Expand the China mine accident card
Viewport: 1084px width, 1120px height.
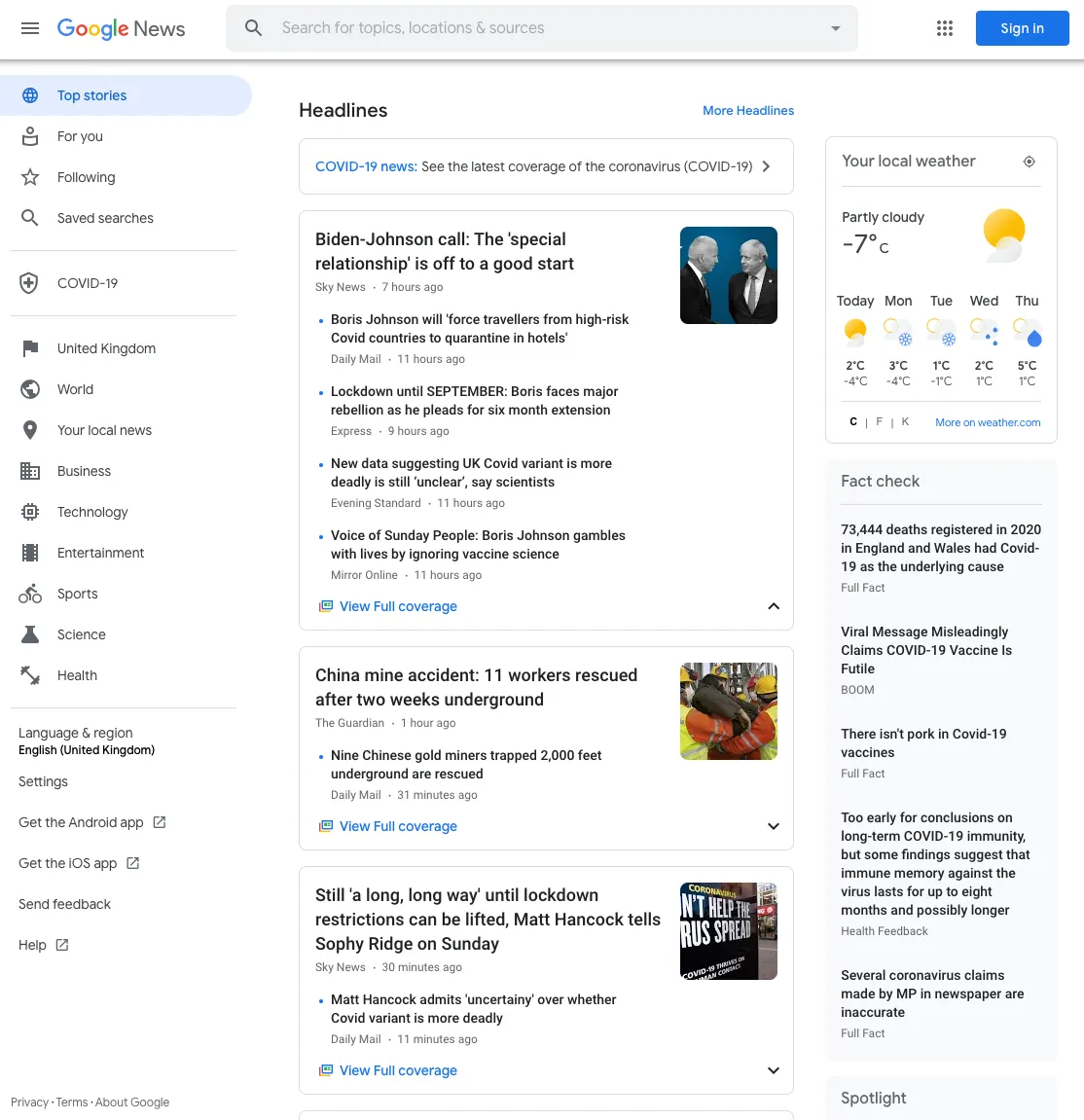[x=774, y=826]
